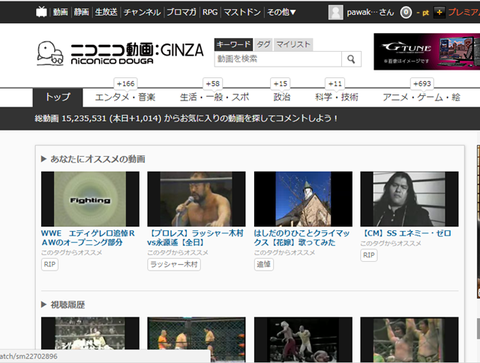
Task: Click the points coin icon
Action: [406, 13]
